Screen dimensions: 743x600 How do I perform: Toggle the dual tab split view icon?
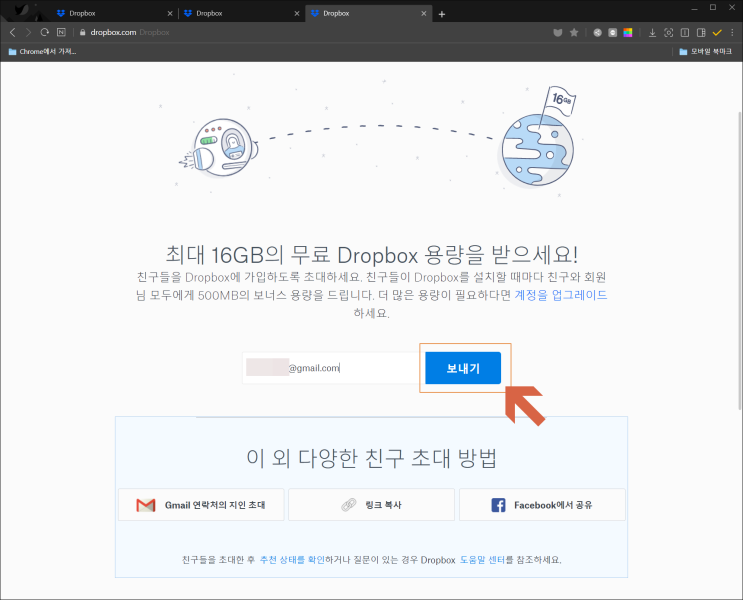coord(685,32)
